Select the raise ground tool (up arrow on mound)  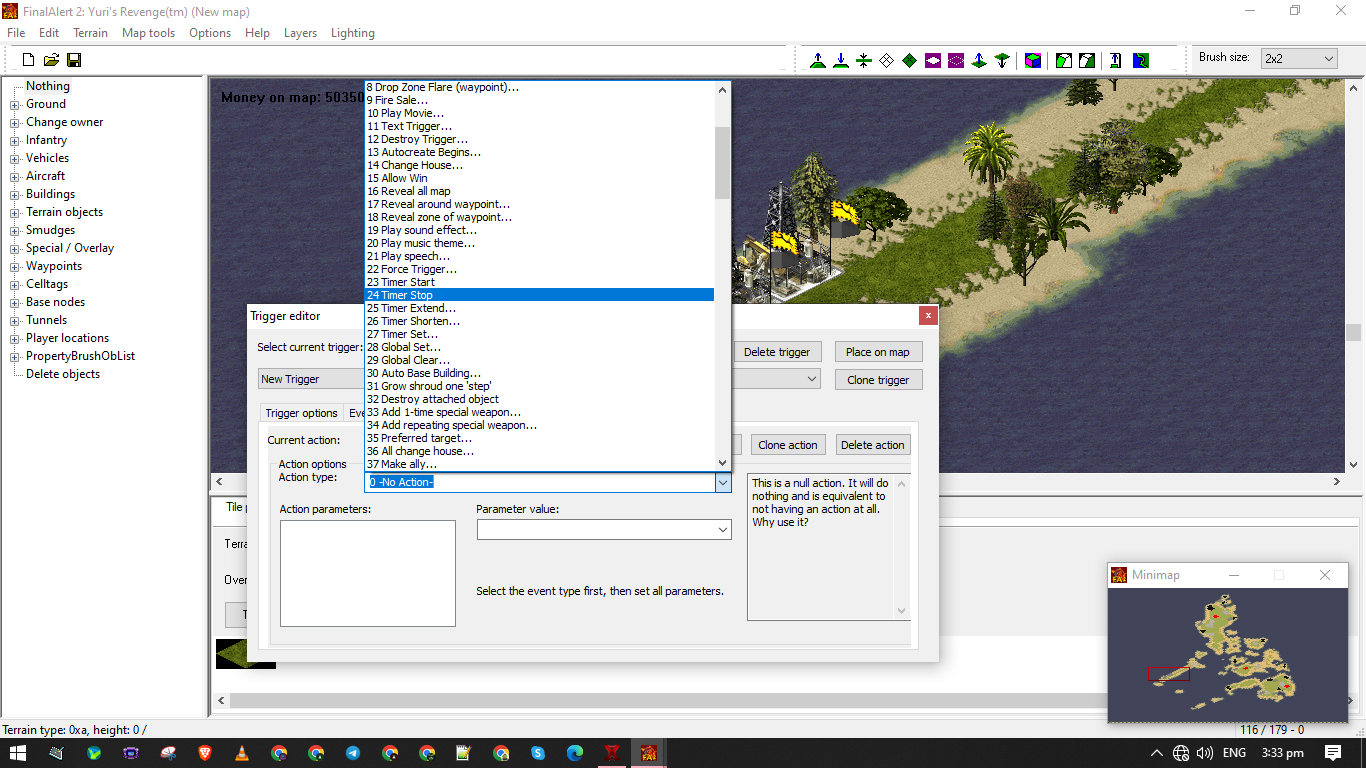pyautogui.click(x=818, y=60)
